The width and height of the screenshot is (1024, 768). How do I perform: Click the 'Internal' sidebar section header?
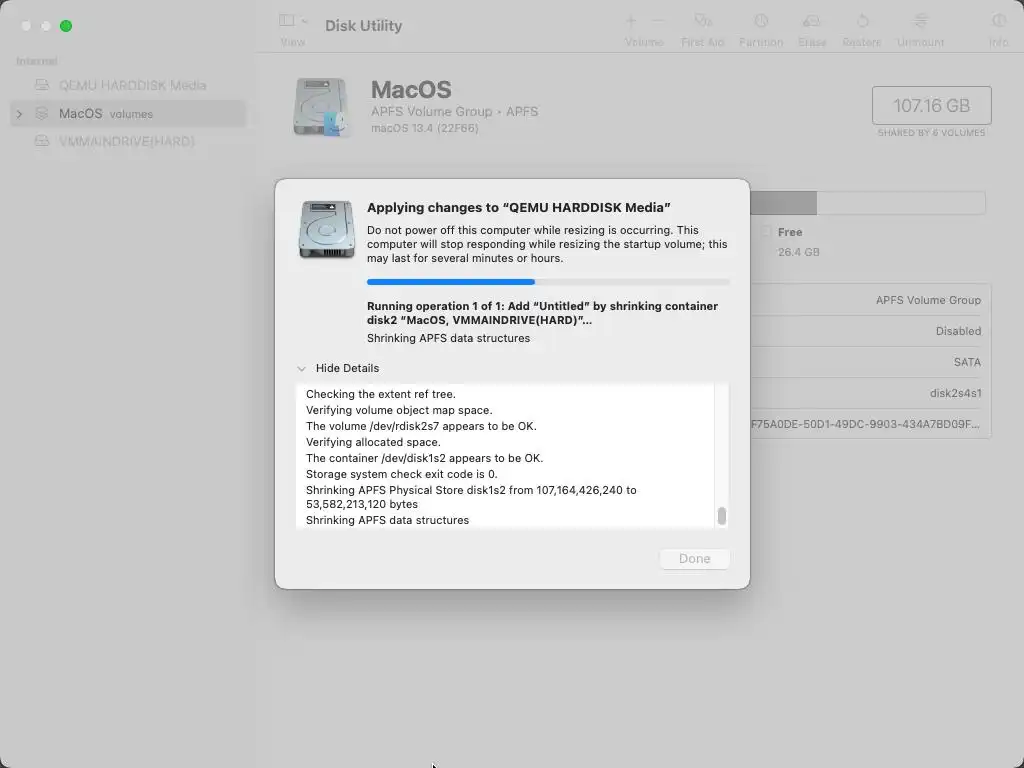37,61
